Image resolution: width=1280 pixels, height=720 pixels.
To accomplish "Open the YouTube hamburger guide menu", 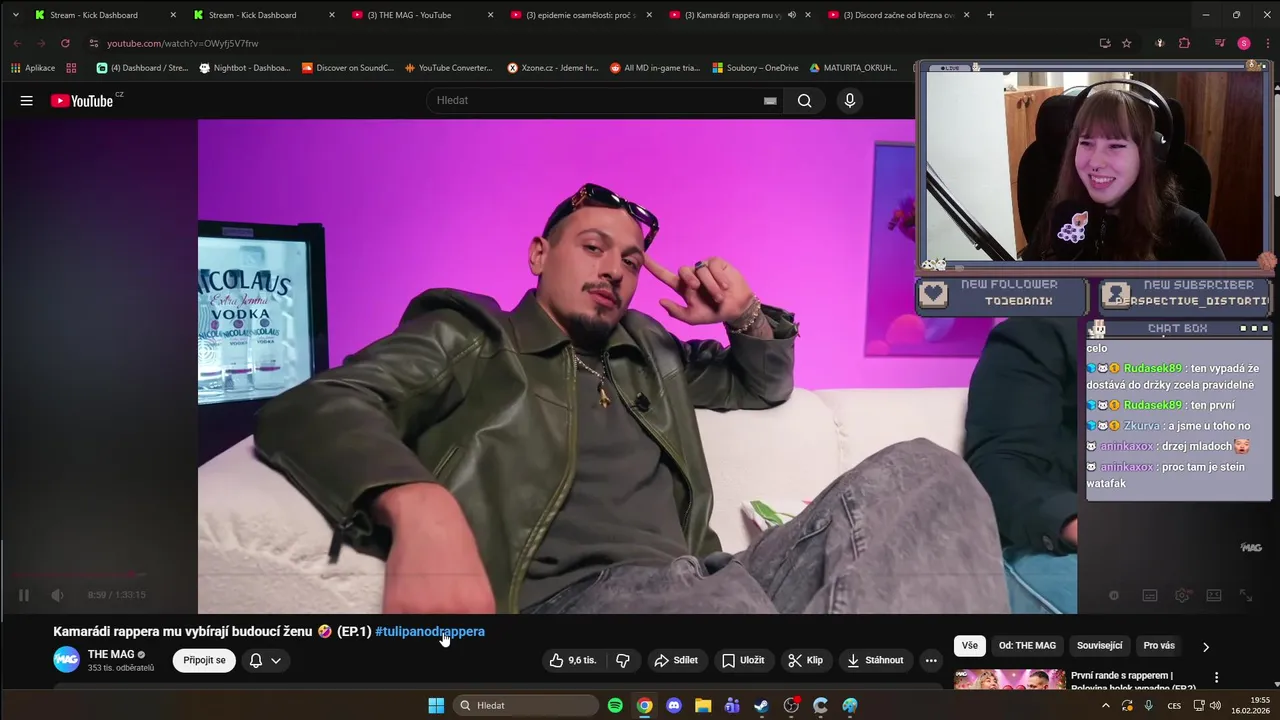I will coord(27,100).
